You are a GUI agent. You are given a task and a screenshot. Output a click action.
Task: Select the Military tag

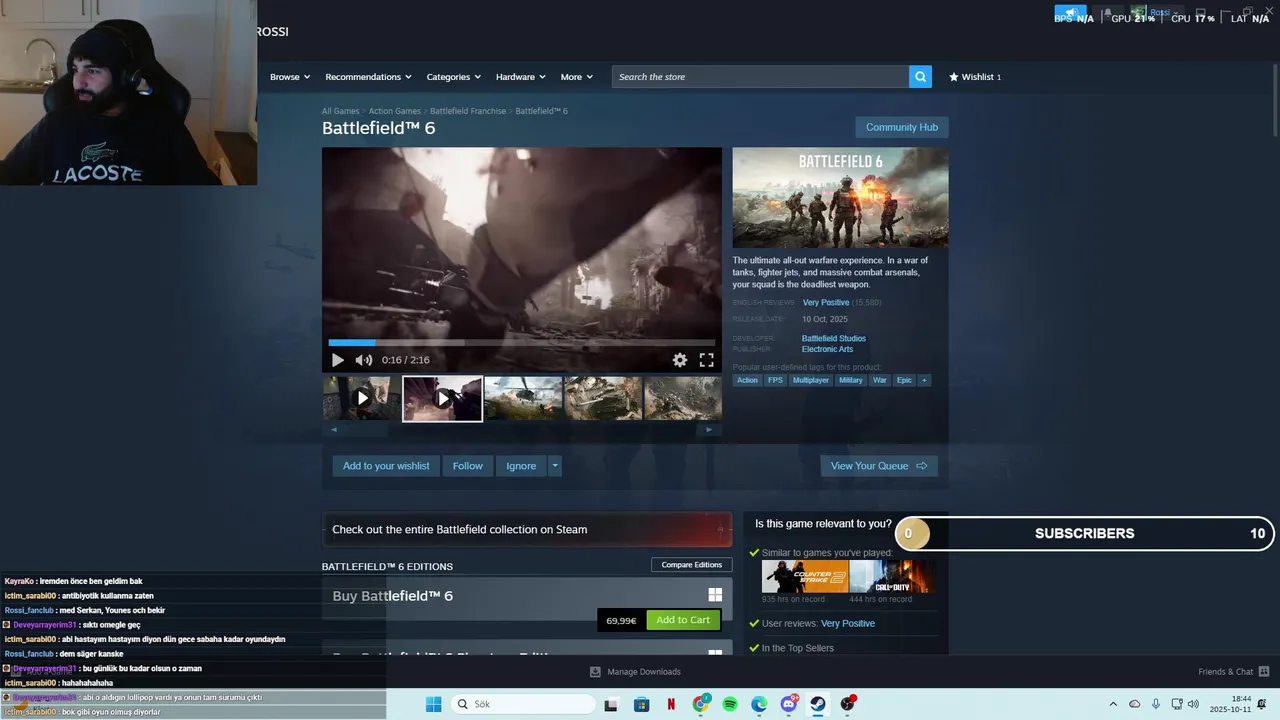[x=851, y=381]
